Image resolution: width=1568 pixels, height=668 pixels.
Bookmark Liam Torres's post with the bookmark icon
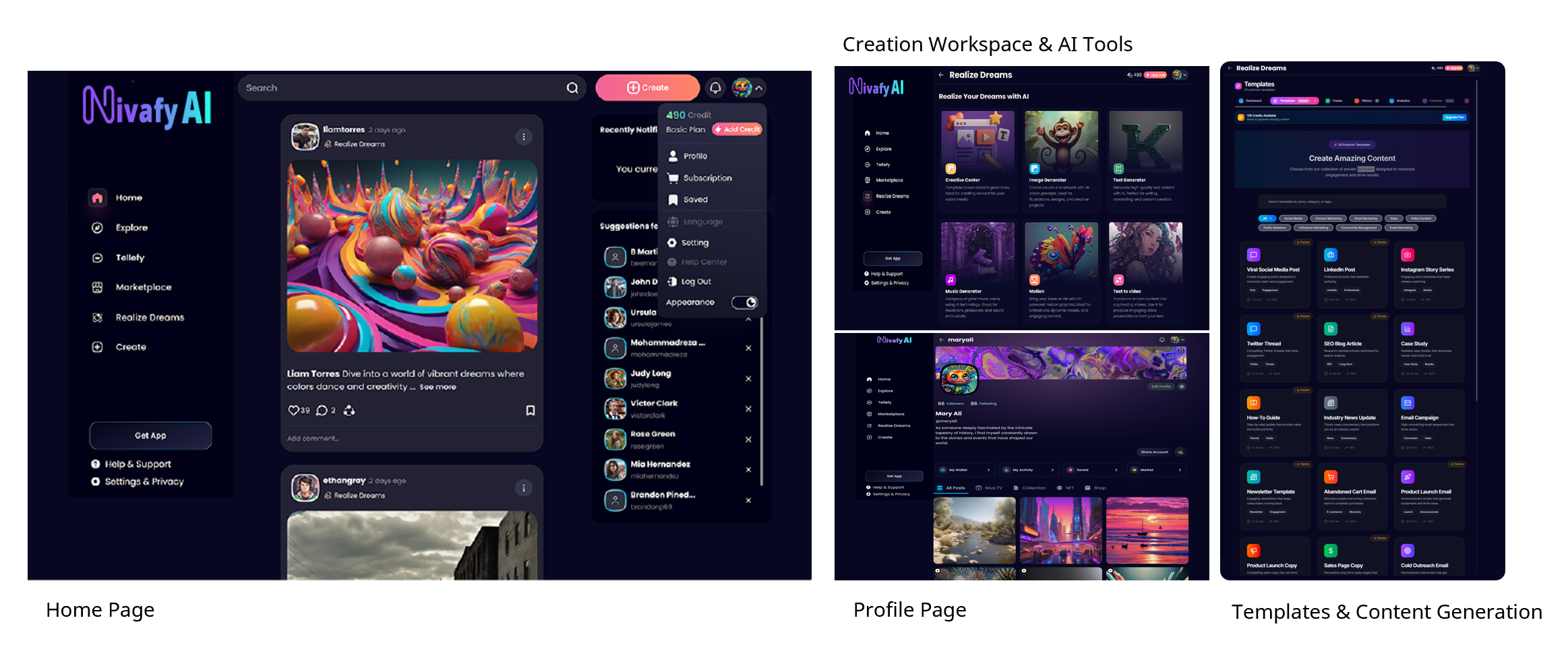click(x=531, y=410)
